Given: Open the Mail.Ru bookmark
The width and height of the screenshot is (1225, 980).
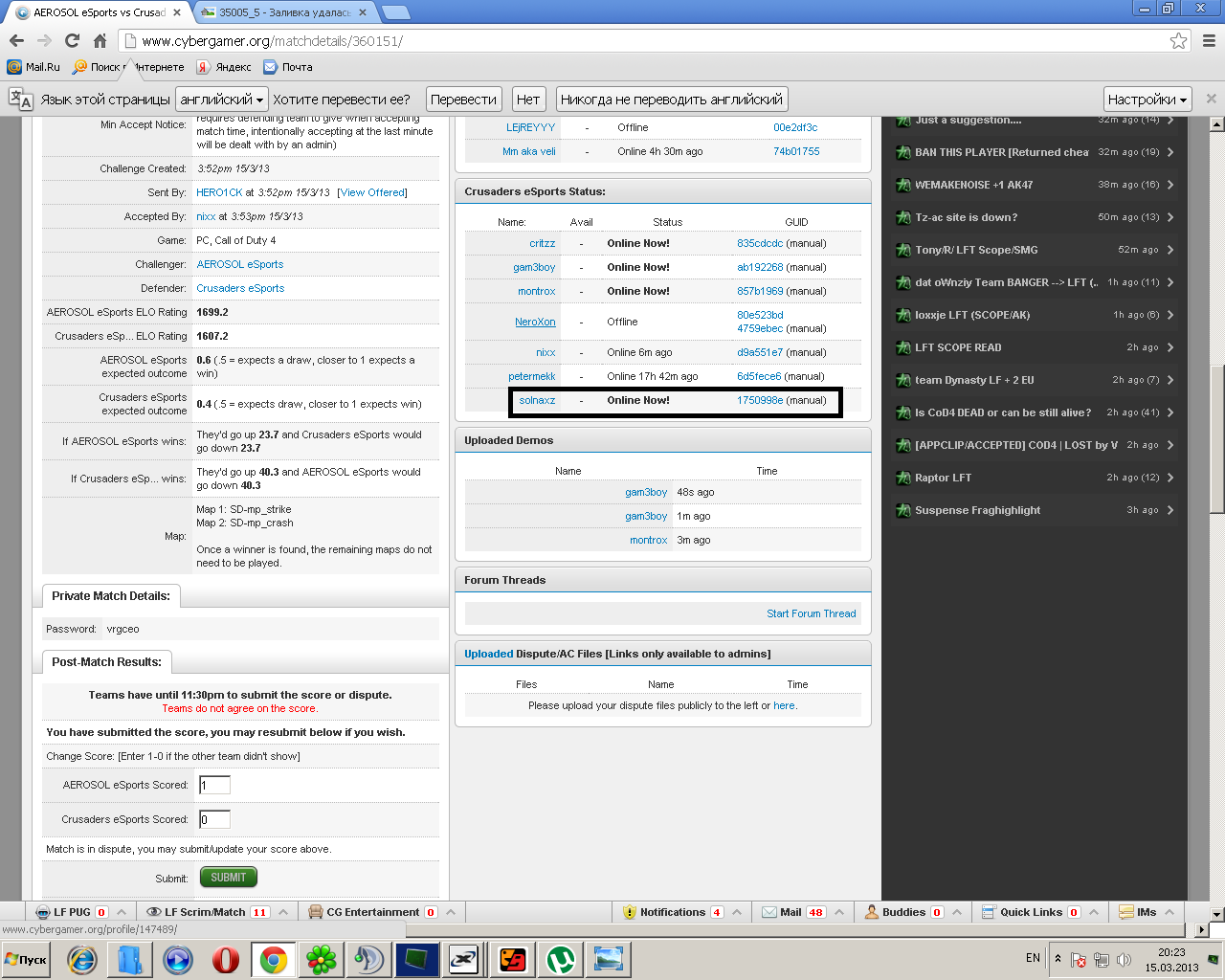Looking at the screenshot, I should tap(33, 67).
